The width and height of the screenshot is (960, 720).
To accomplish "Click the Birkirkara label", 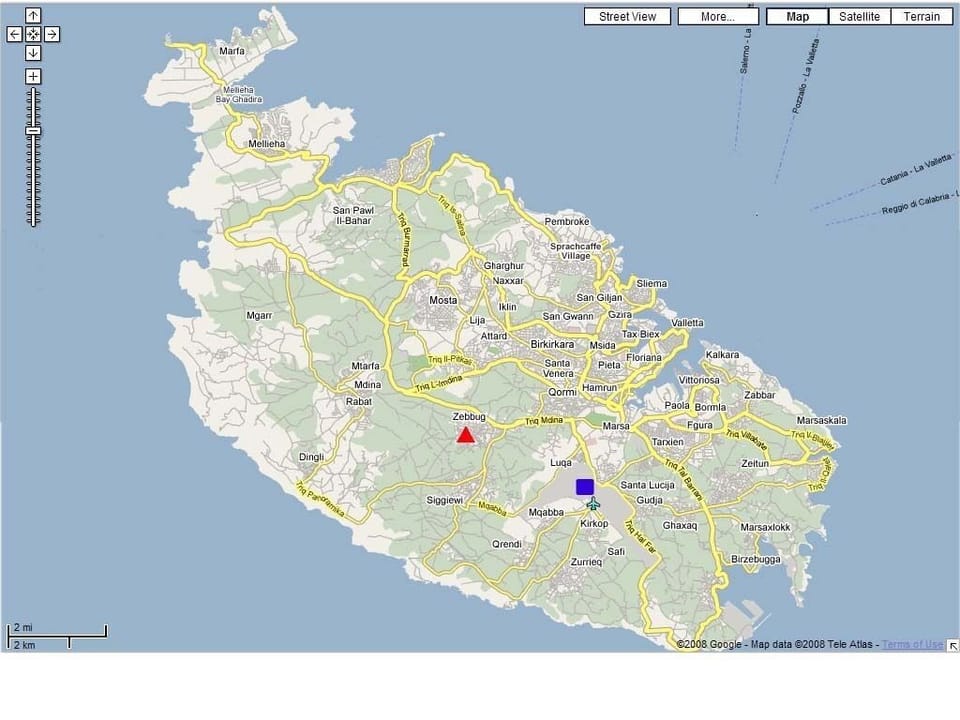I will tap(552, 345).
